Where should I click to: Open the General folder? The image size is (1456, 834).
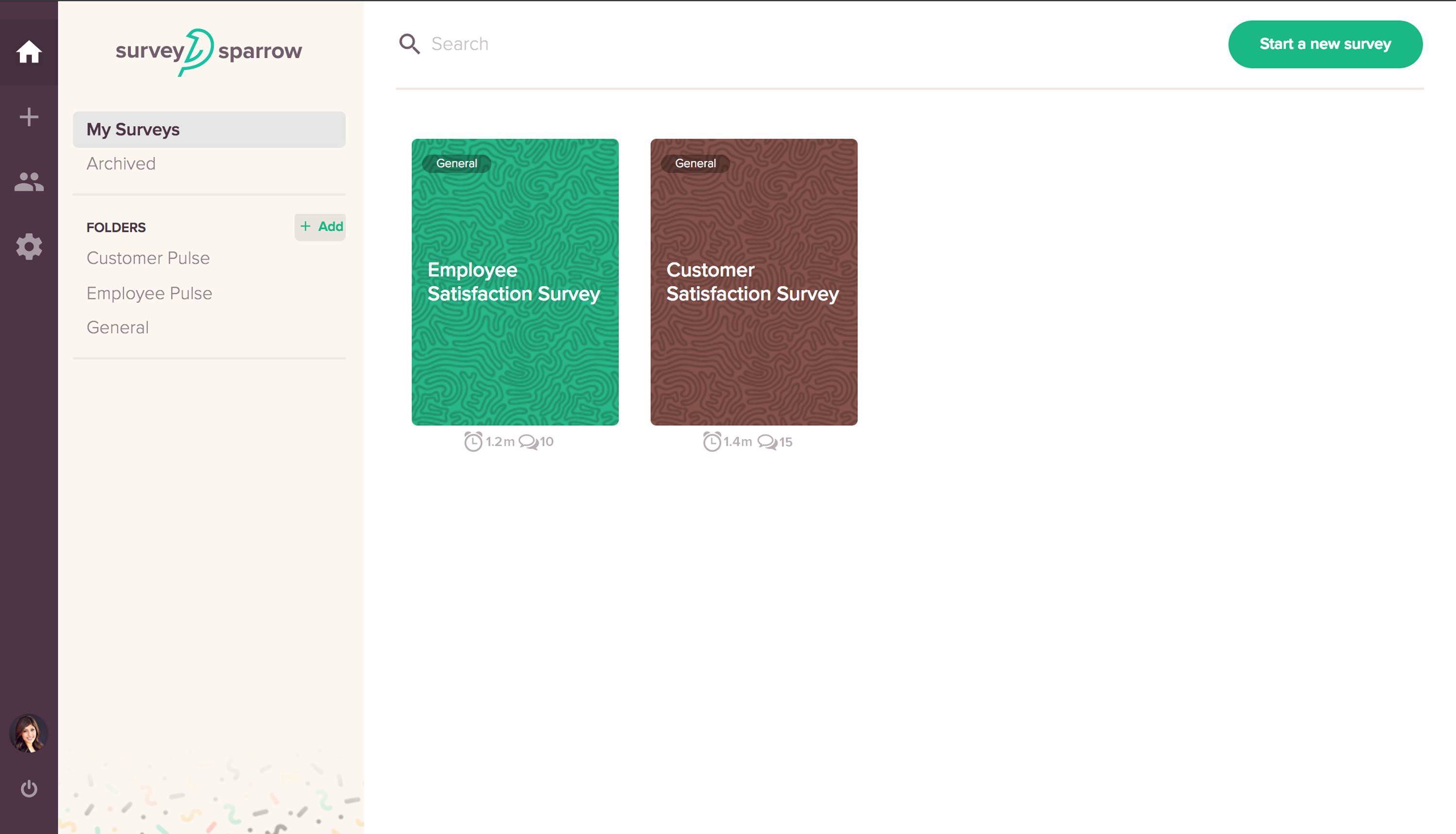117,328
